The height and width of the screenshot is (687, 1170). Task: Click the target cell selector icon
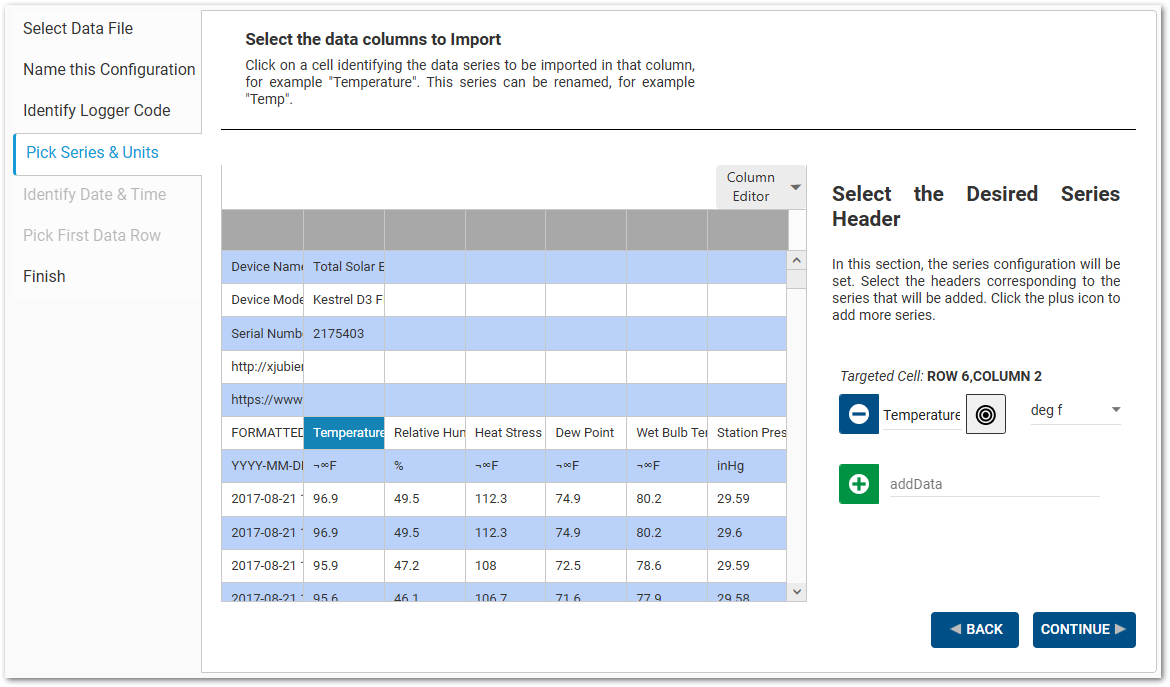point(985,414)
